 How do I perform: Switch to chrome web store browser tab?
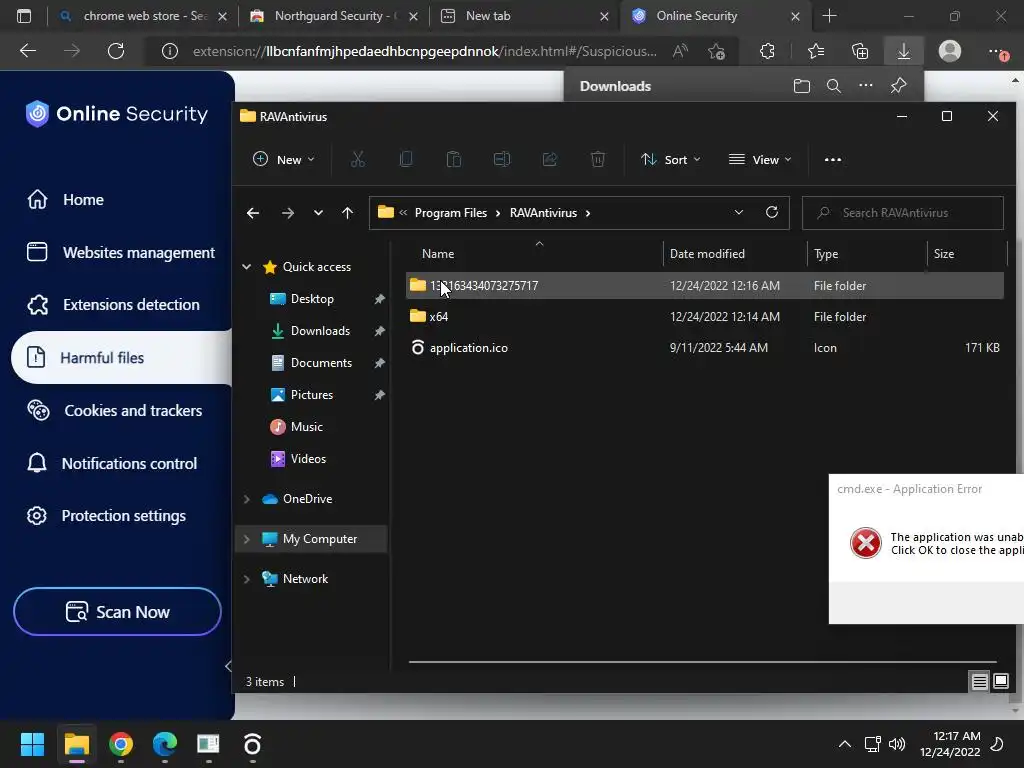point(143,16)
